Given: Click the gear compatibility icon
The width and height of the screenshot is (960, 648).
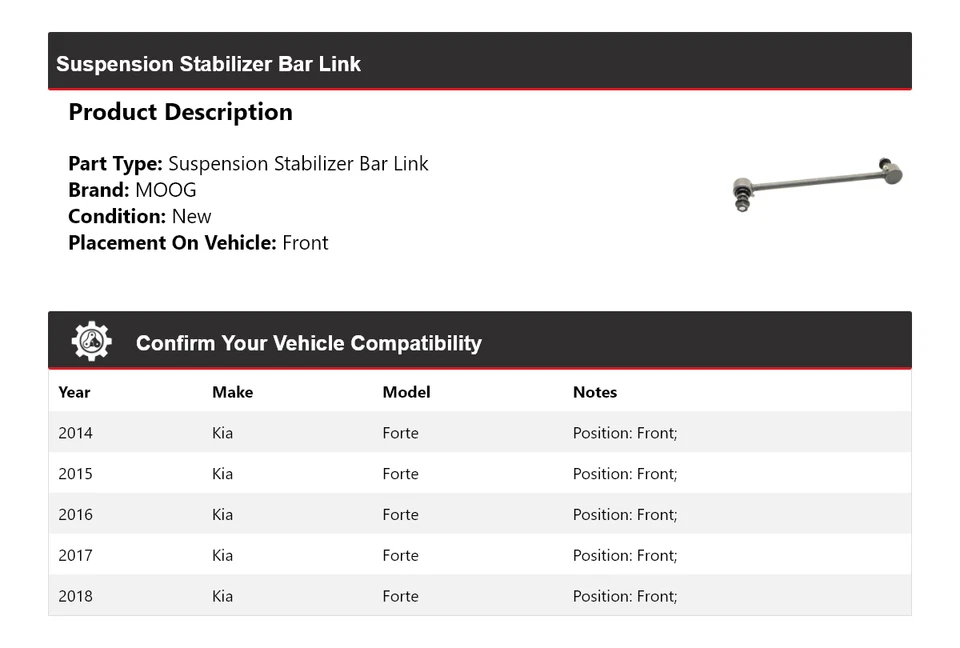Looking at the screenshot, I should tap(91, 342).
